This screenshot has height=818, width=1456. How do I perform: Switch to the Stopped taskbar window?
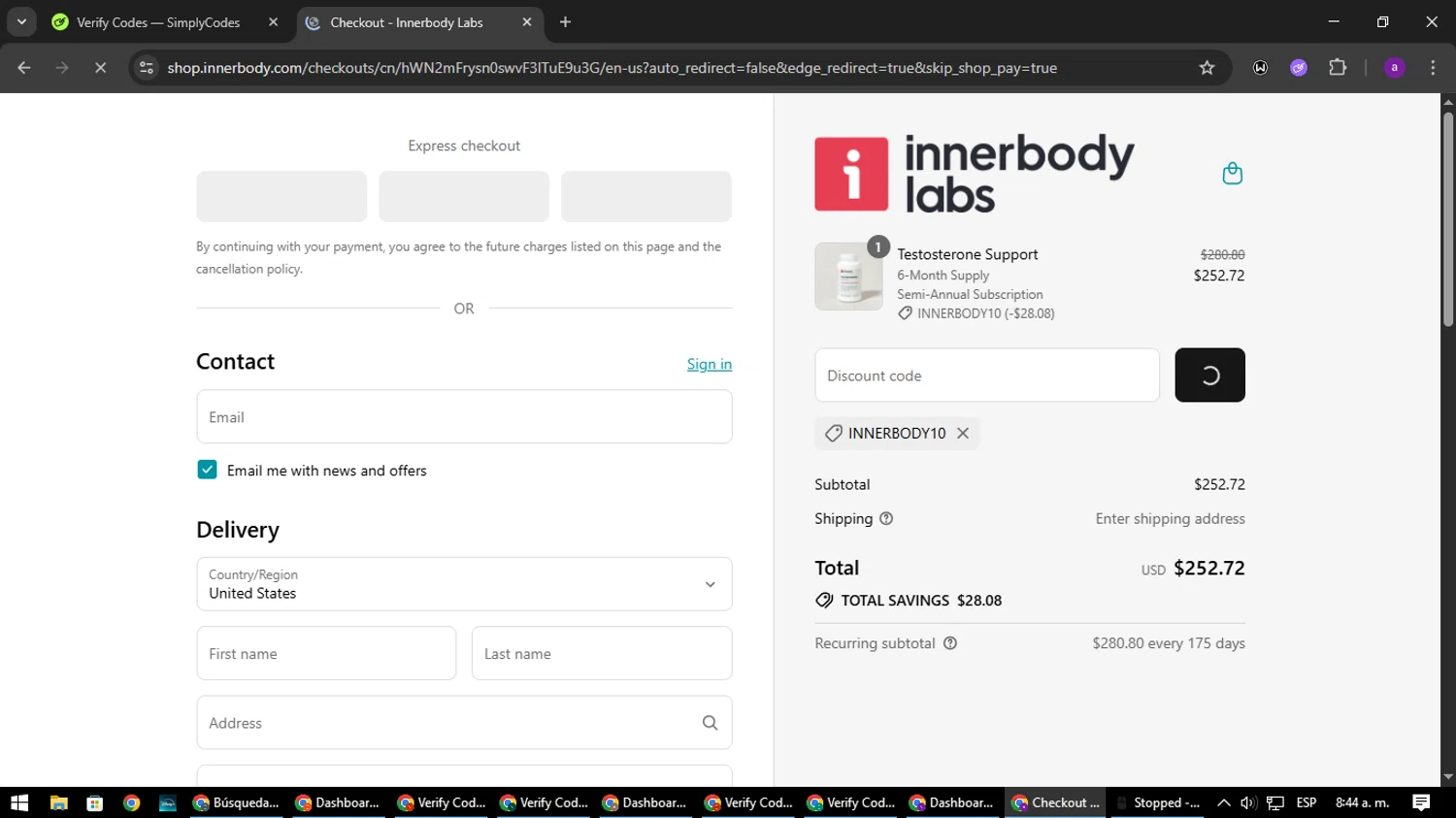point(1156,802)
